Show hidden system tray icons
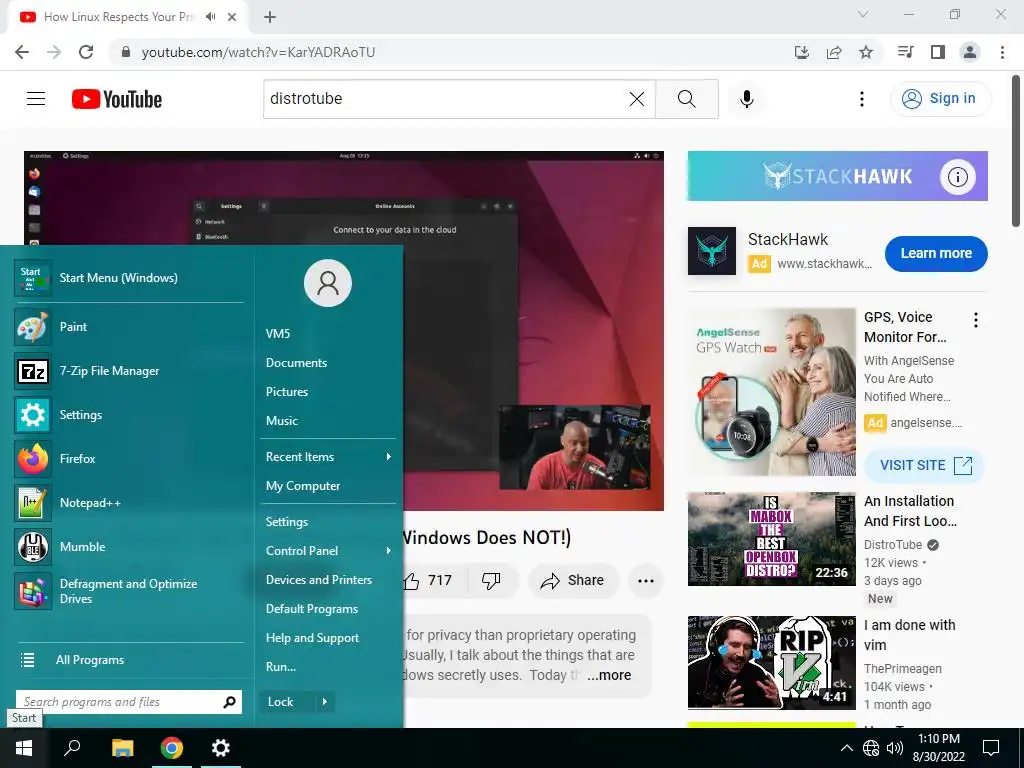Viewport: 1024px width, 768px height. (x=846, y=748)
